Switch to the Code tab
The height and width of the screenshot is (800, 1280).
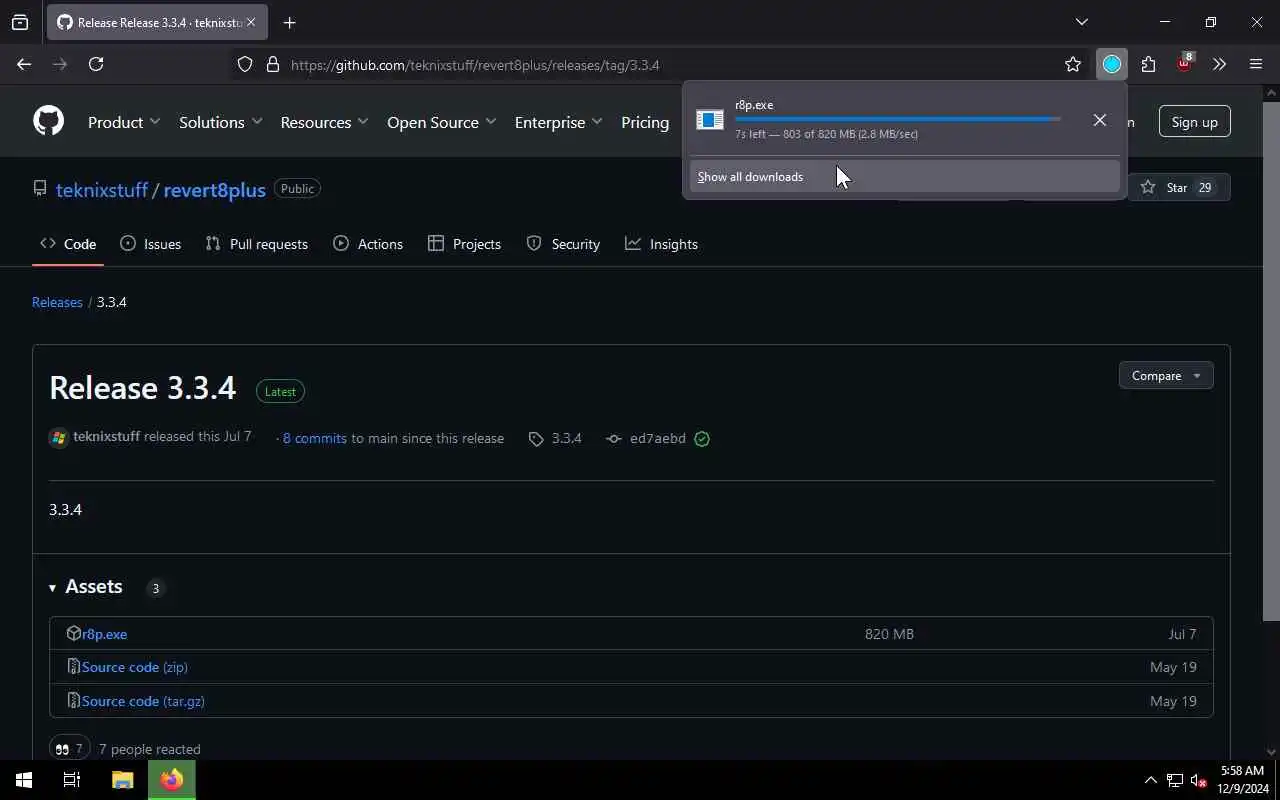point(68,244)
